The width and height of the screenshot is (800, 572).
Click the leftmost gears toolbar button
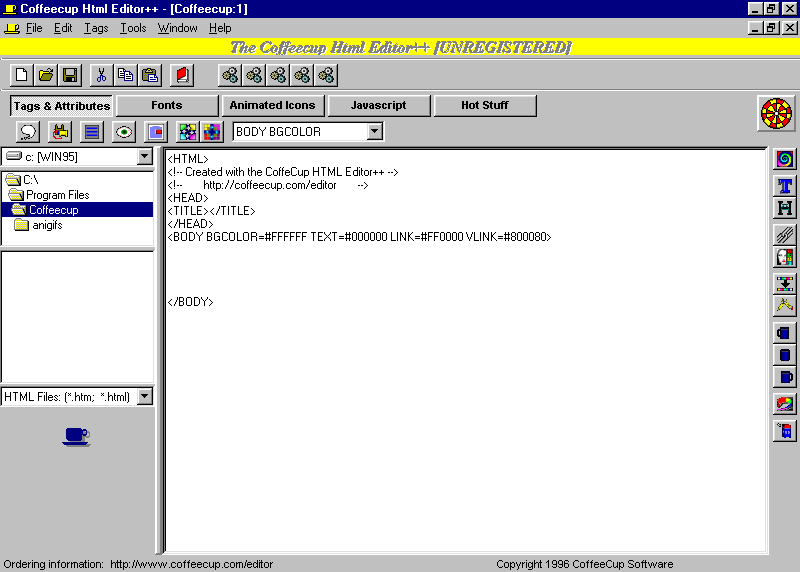point(230,76)
